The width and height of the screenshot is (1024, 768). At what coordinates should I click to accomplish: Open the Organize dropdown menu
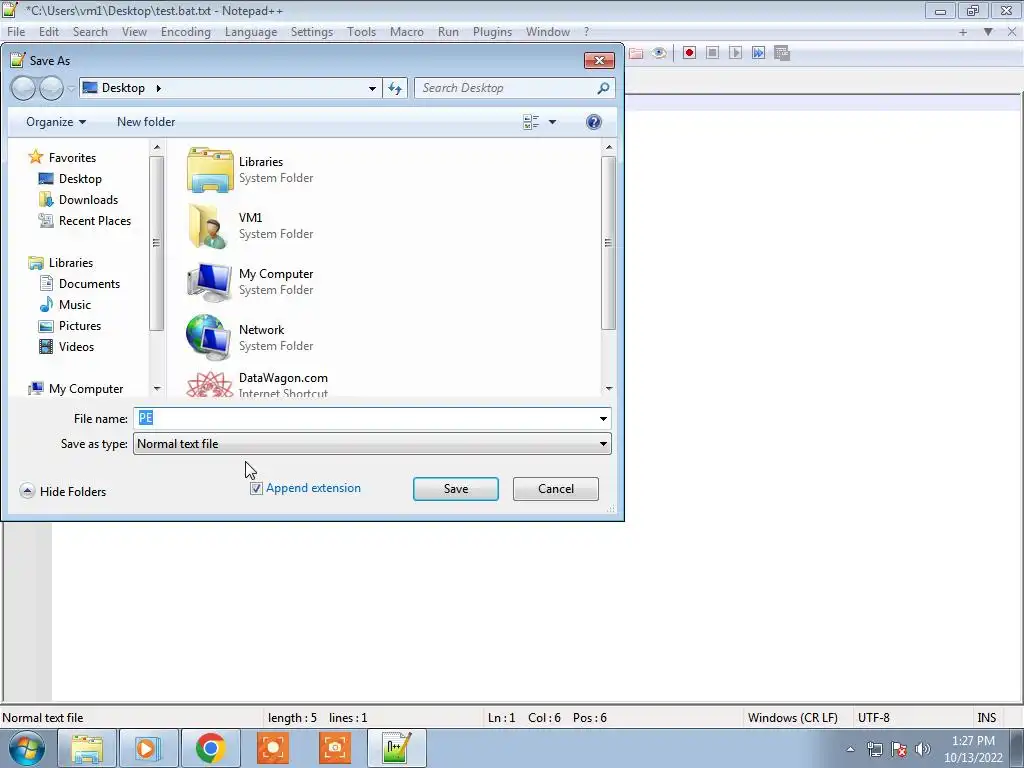click(56, 122)
